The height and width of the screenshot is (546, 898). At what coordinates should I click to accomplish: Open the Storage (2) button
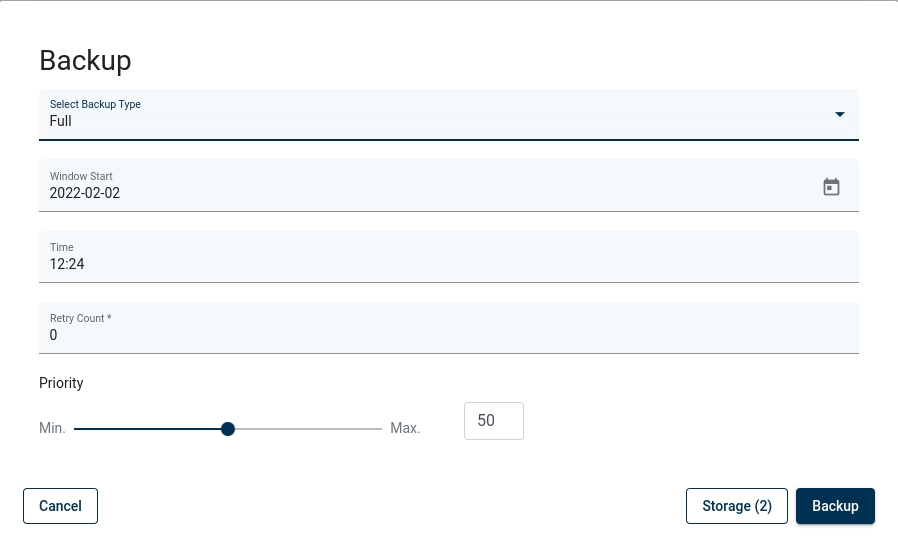(737, 506)
